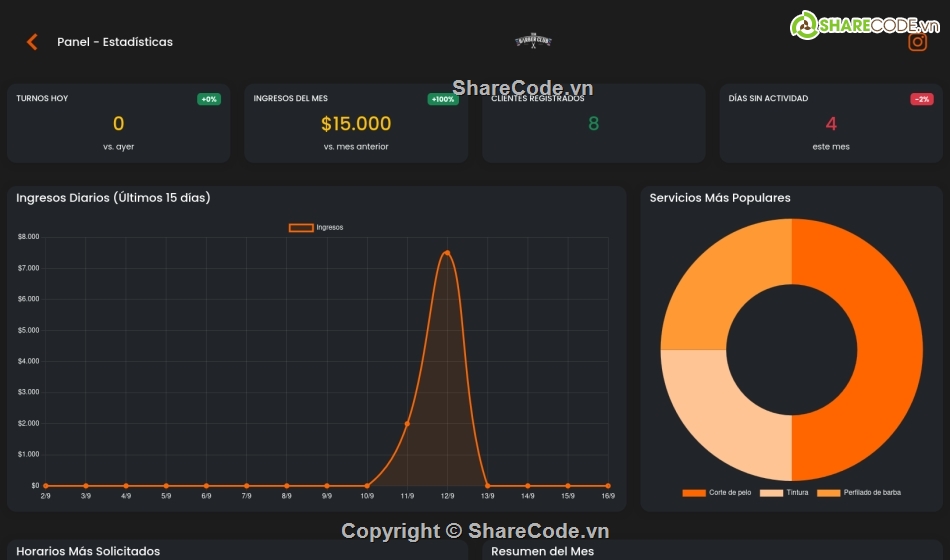Open the Resumen del Mes section

[x=543, y=551]
